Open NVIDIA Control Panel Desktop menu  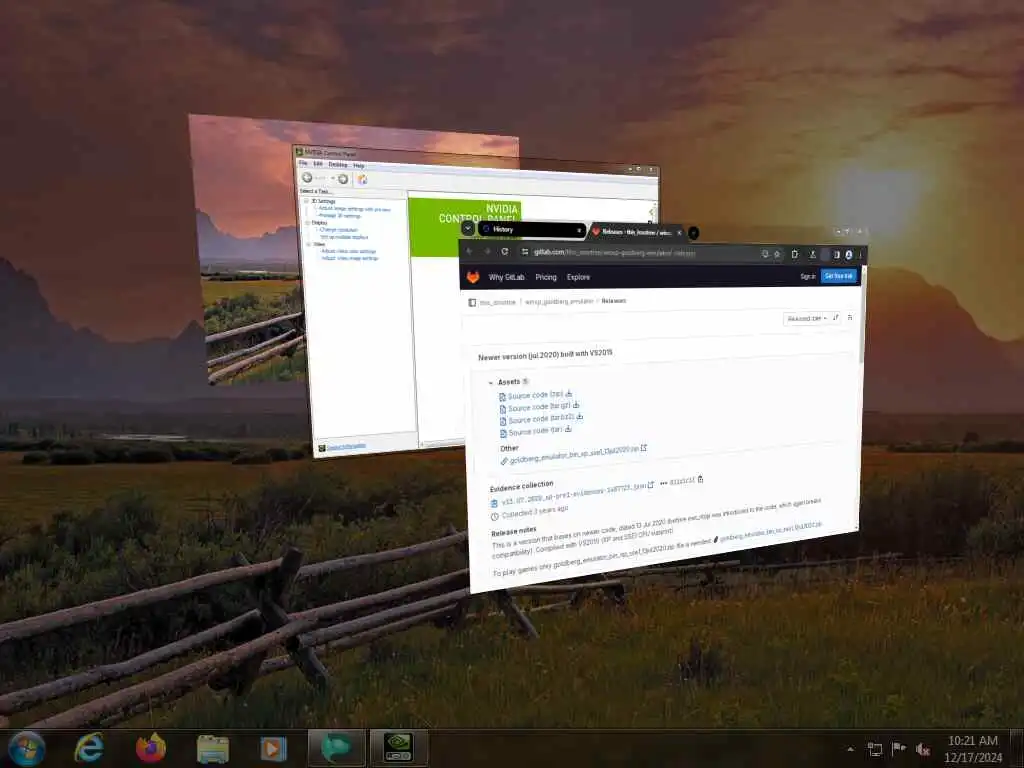tap(338, 165)
